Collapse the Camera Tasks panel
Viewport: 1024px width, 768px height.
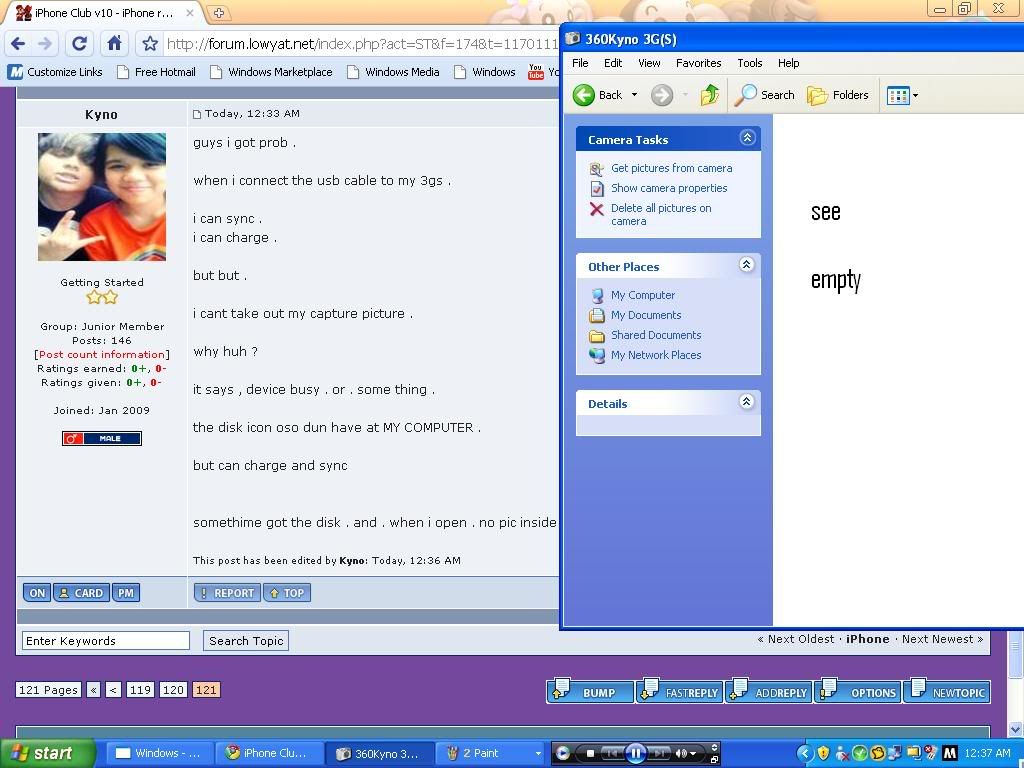[747, 138]
